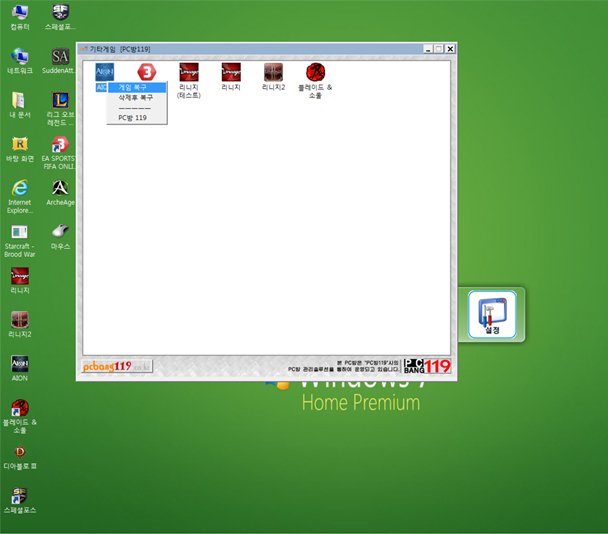The height and width of the screenshot is (534, 608).
Task: Select SuddenAtt. desktop icon
Action: (59, 61)
